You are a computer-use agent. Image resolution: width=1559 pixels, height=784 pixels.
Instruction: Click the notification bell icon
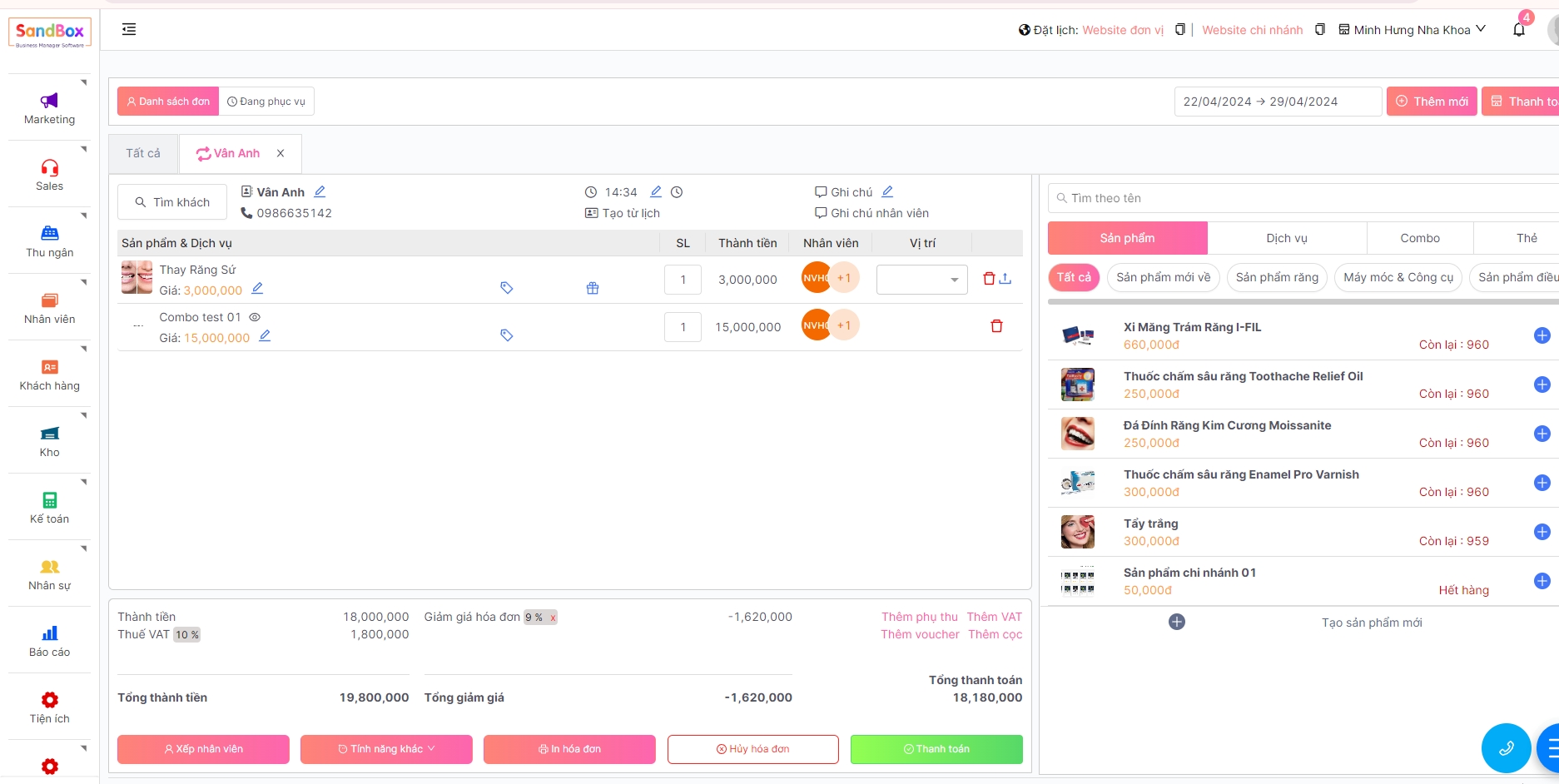tap(1518, 30)
